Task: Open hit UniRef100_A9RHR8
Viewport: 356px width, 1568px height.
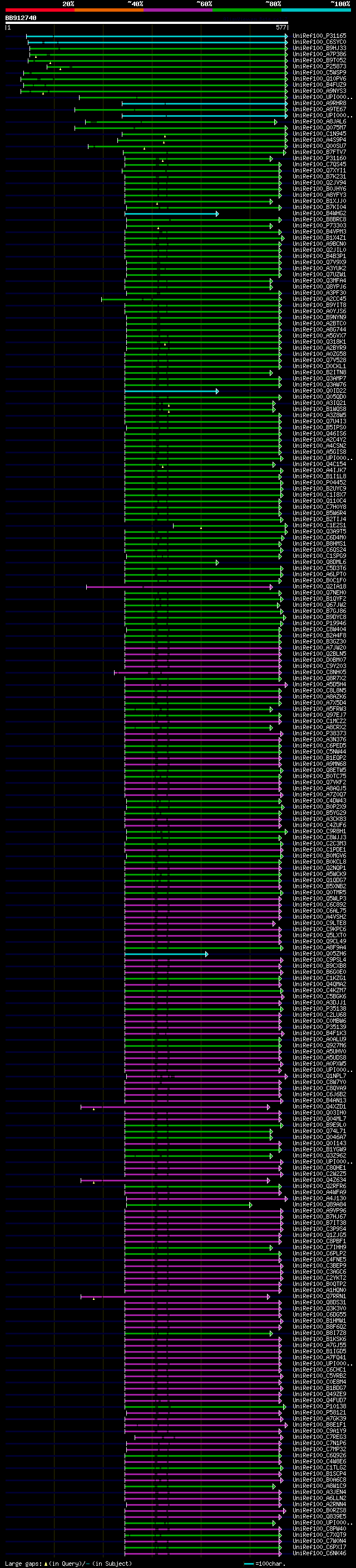Action: coord(319,103)
